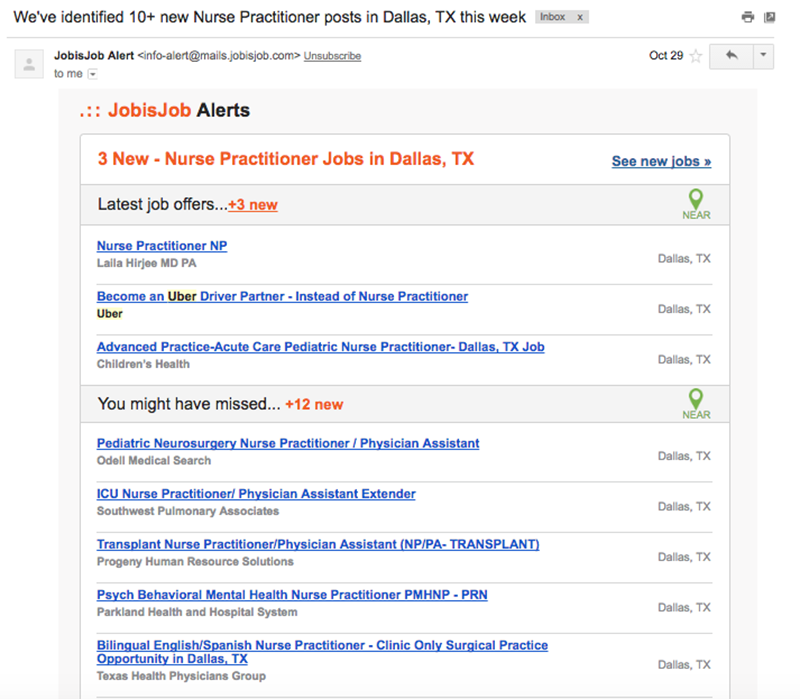
Task: Click the Unsubscribe link
Action: 332,56
